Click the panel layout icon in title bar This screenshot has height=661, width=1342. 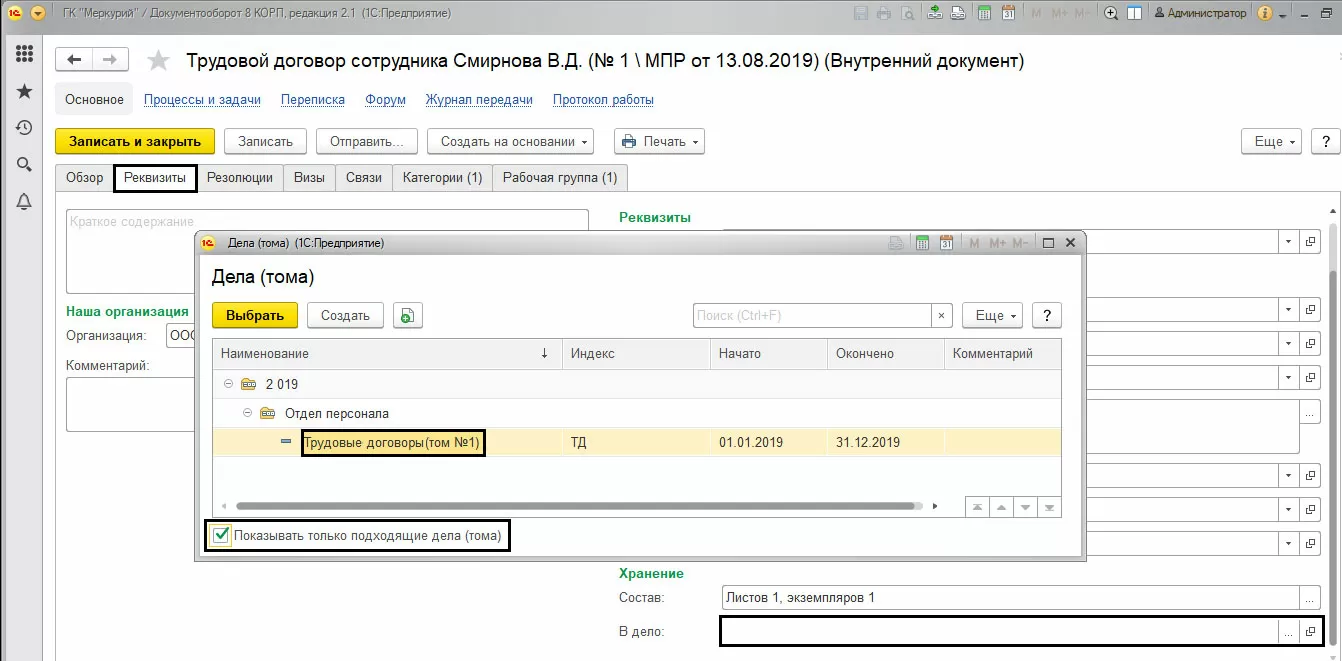click(x=1135, y=13)
